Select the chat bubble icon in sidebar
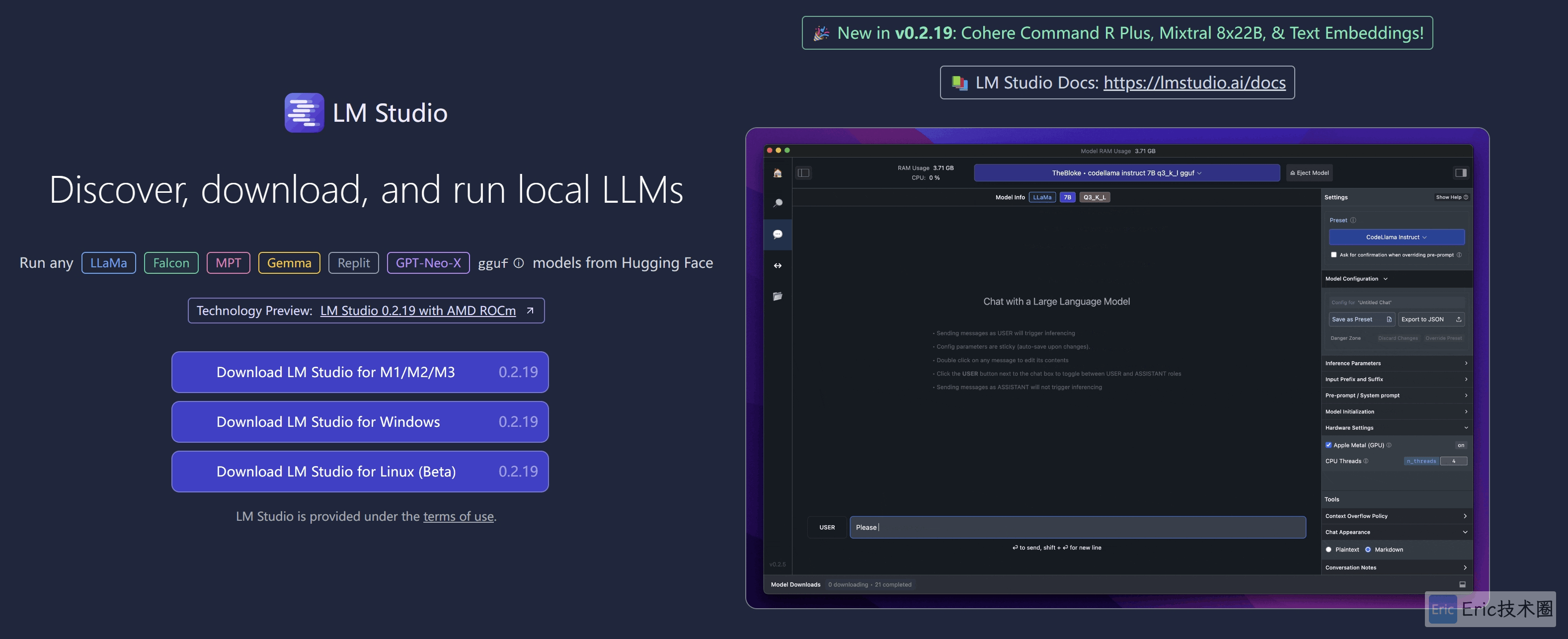The width and height of the screenshot is (1568, 639). 778,235
